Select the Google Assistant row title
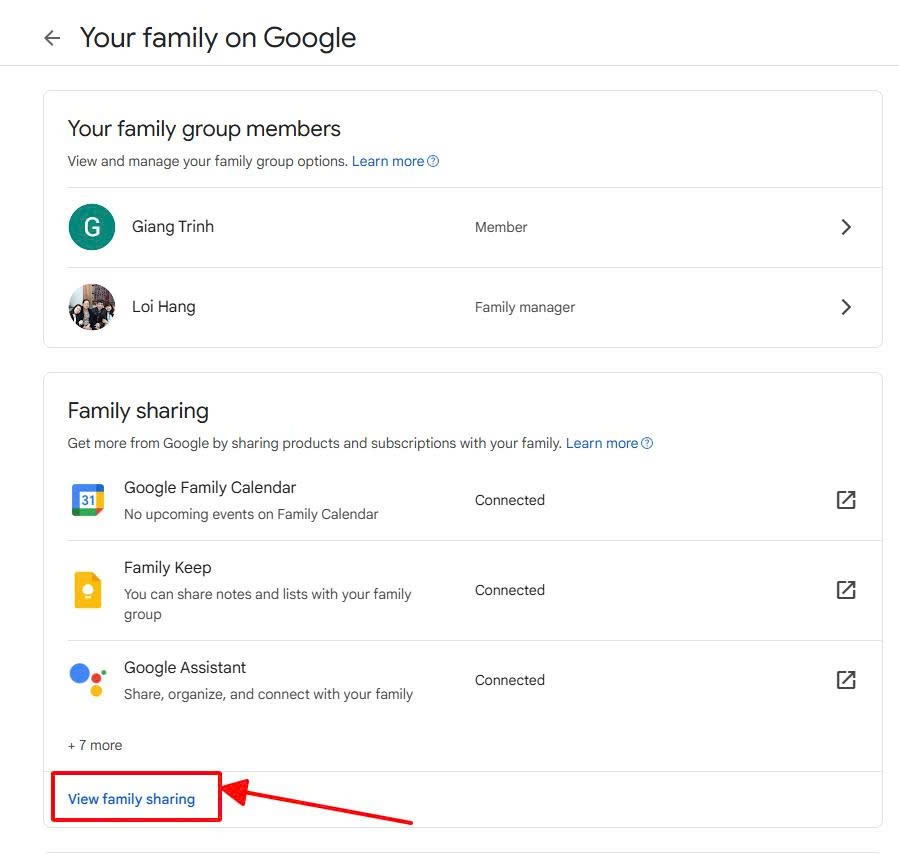This screenshot has width=899, height=854. click(185, 668)
